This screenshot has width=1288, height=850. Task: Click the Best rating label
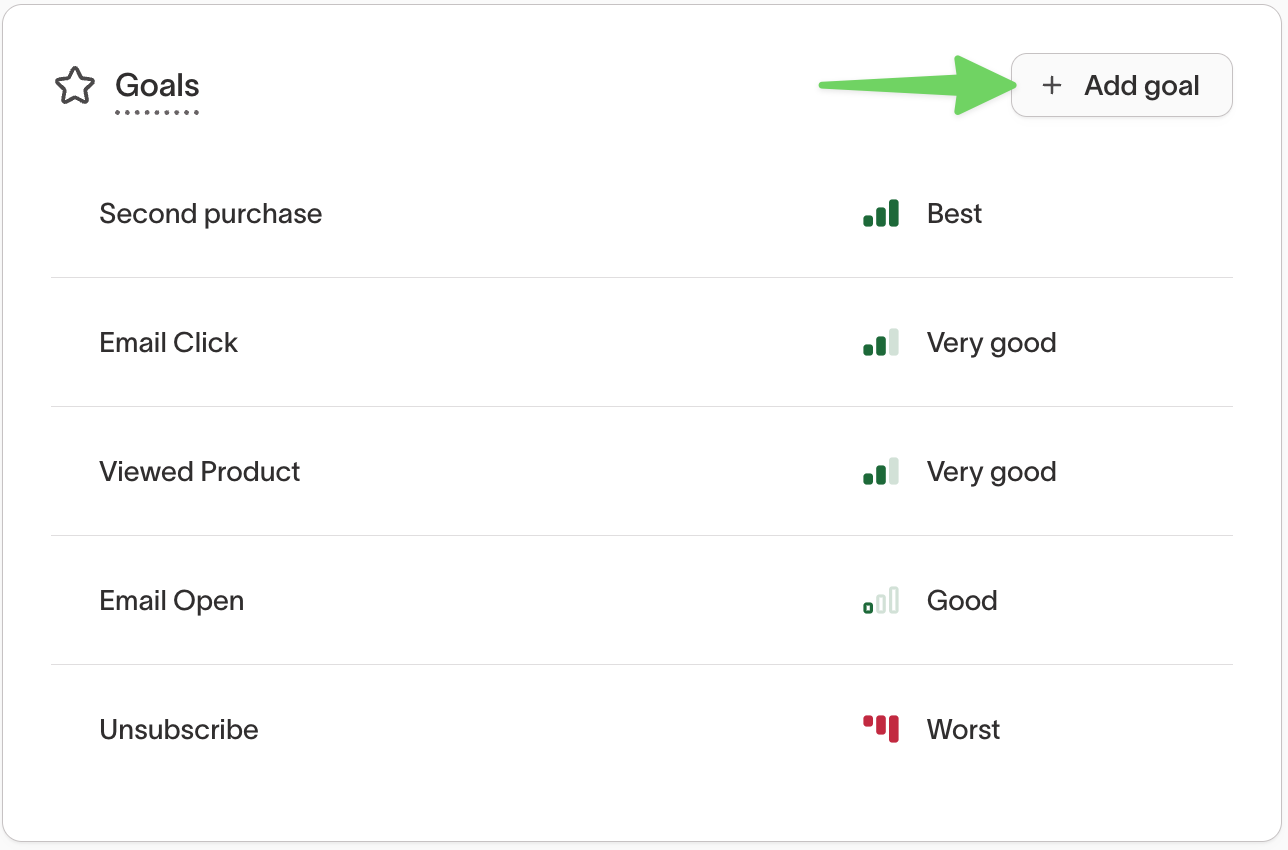[x=954, y=214]
